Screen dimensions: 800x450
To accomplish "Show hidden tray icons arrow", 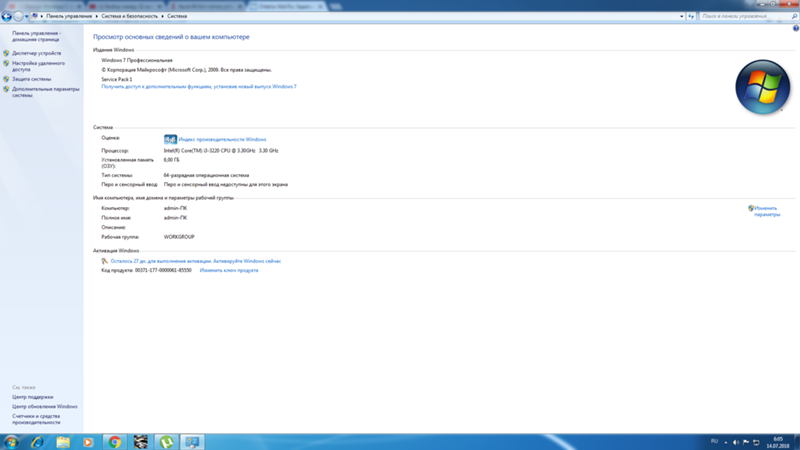I will coord(726,442).
